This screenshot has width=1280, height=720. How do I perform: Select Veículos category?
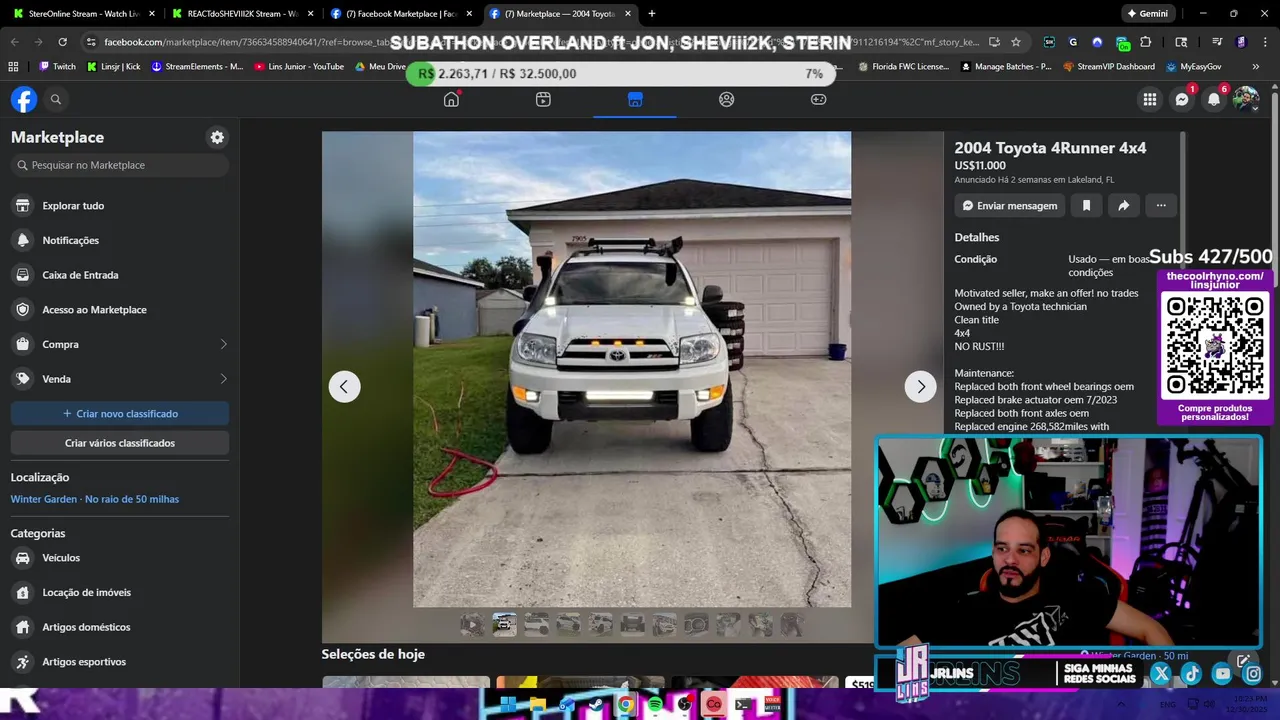pos(120,558)
